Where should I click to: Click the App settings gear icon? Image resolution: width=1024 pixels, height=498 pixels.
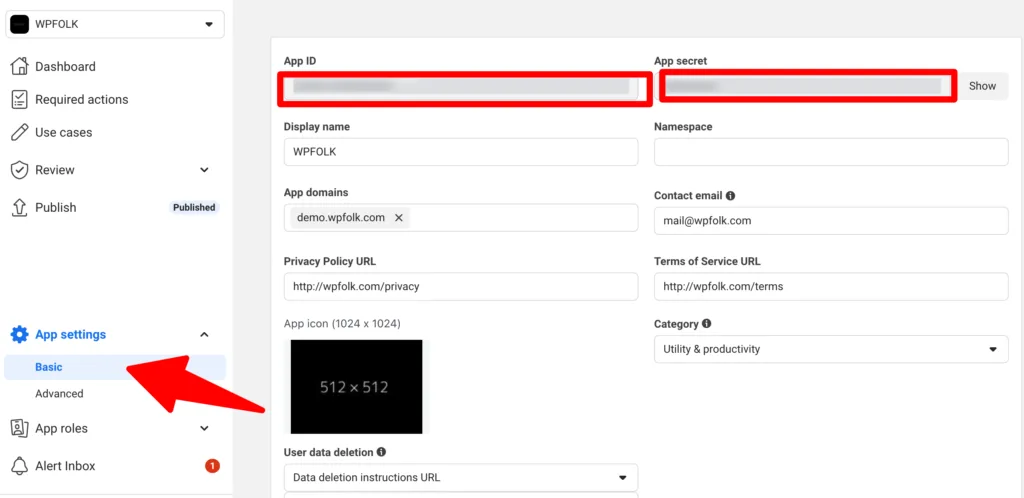coord(20,335)
